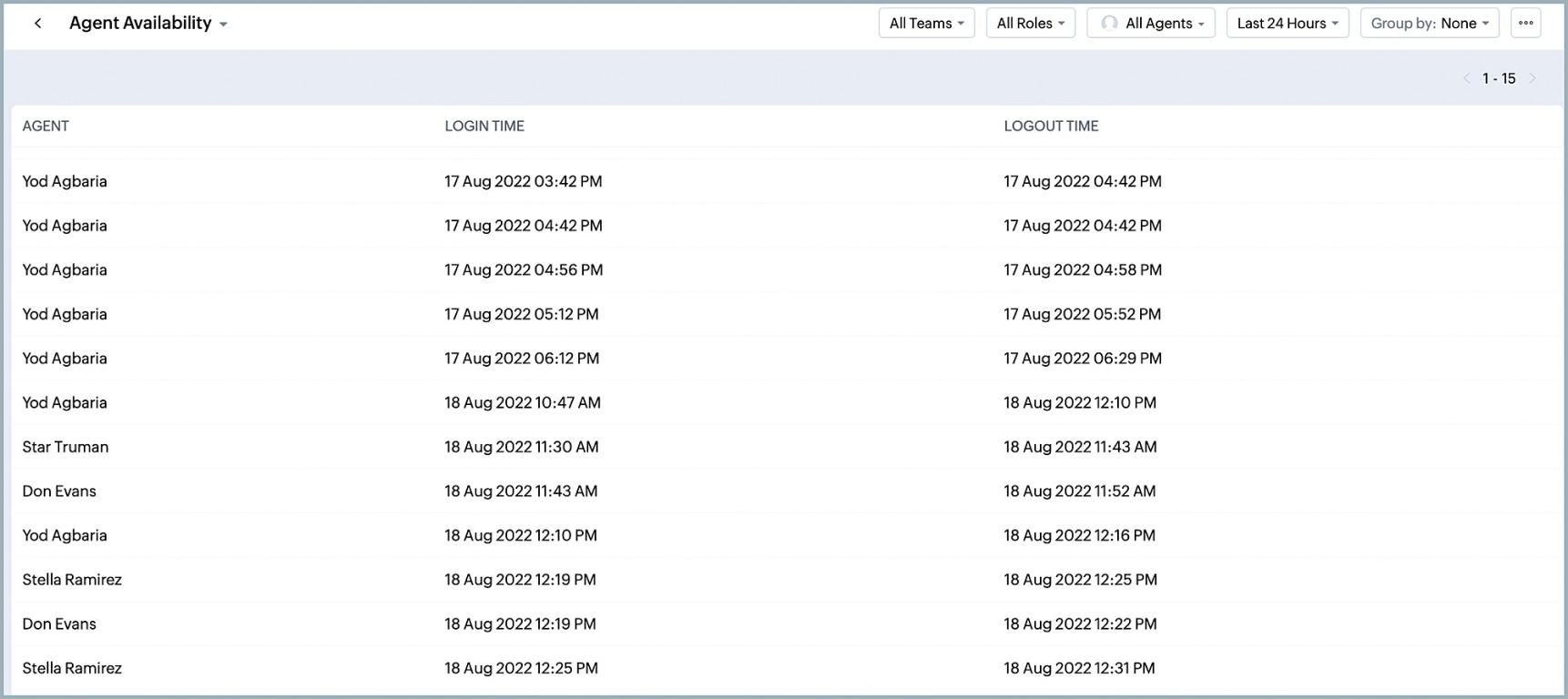Select Yod Agbaria with login 12:10 PM
Screen dimensions: 1568x699
65,536
